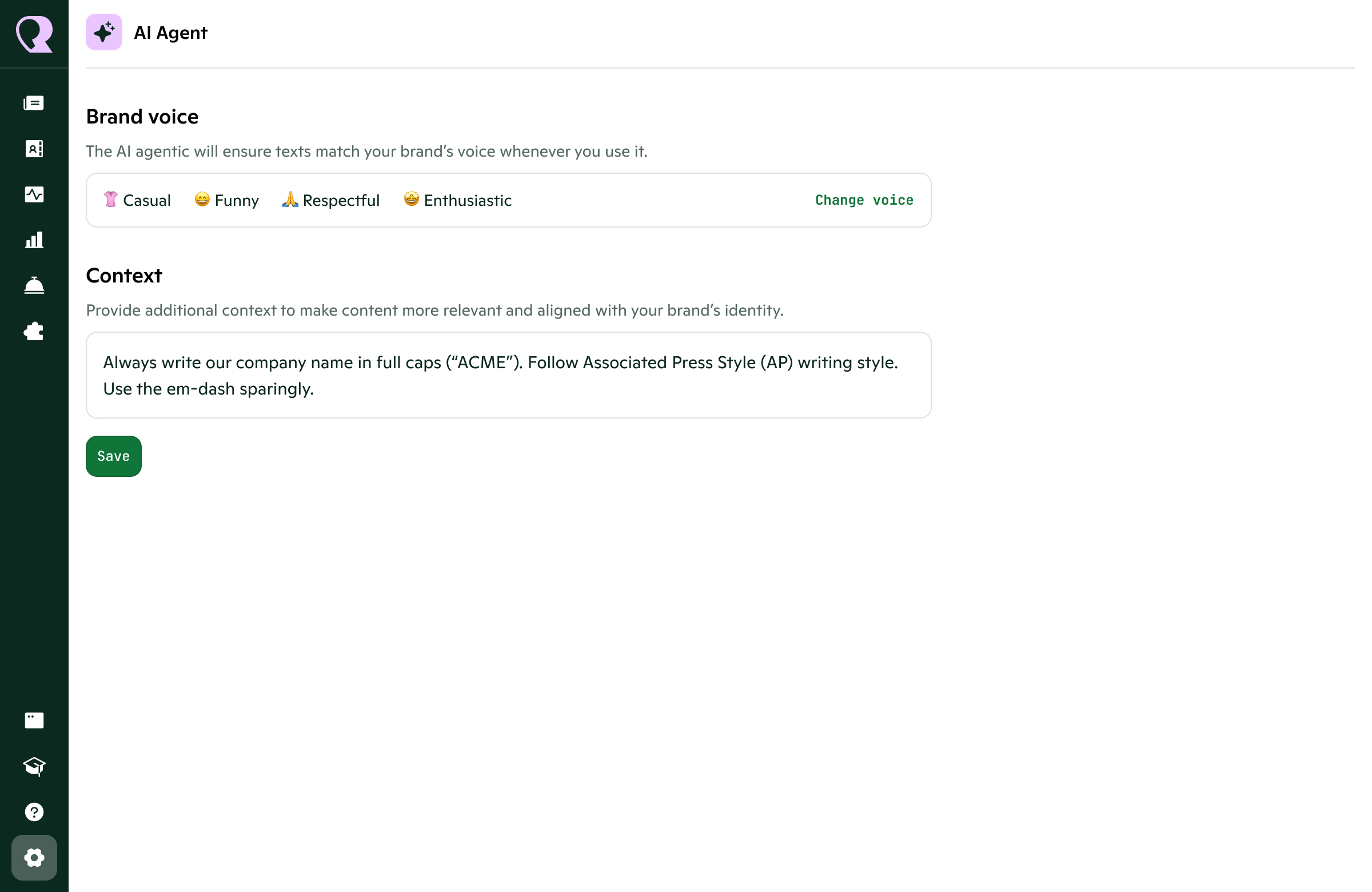This screenshot has width=1372, height=892.
Task: Click the AI Agent page title
Action: click(x=170, y=33)
